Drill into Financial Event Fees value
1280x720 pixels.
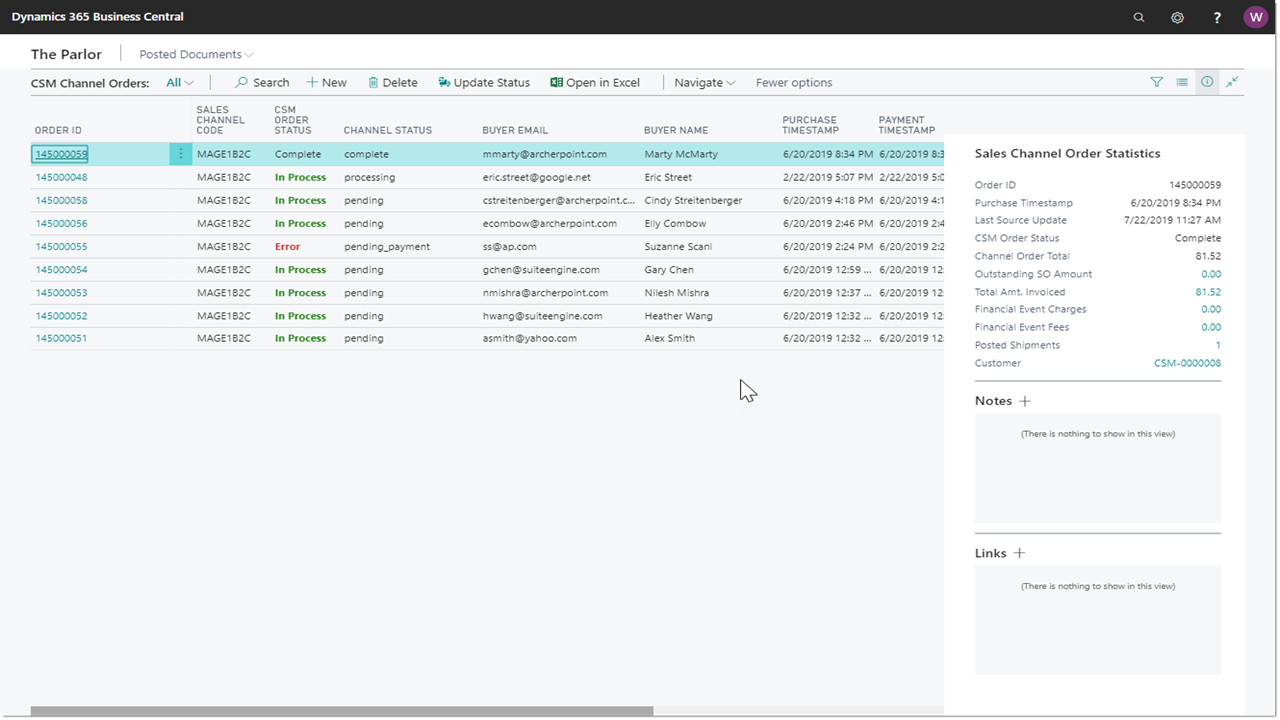1211,327
